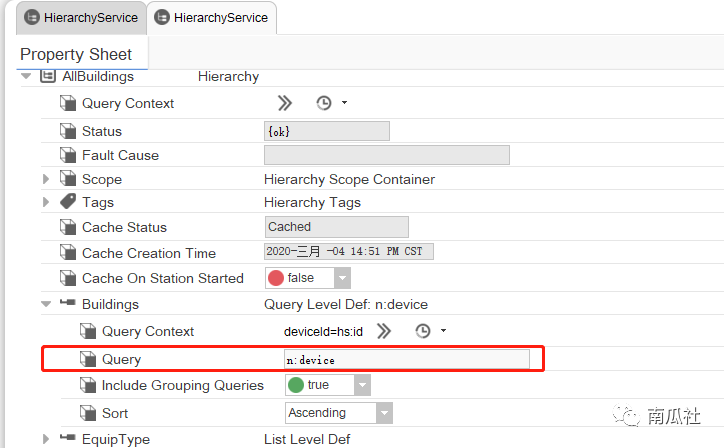Click the AllBuildings Query Context history clock

point(324,103)
